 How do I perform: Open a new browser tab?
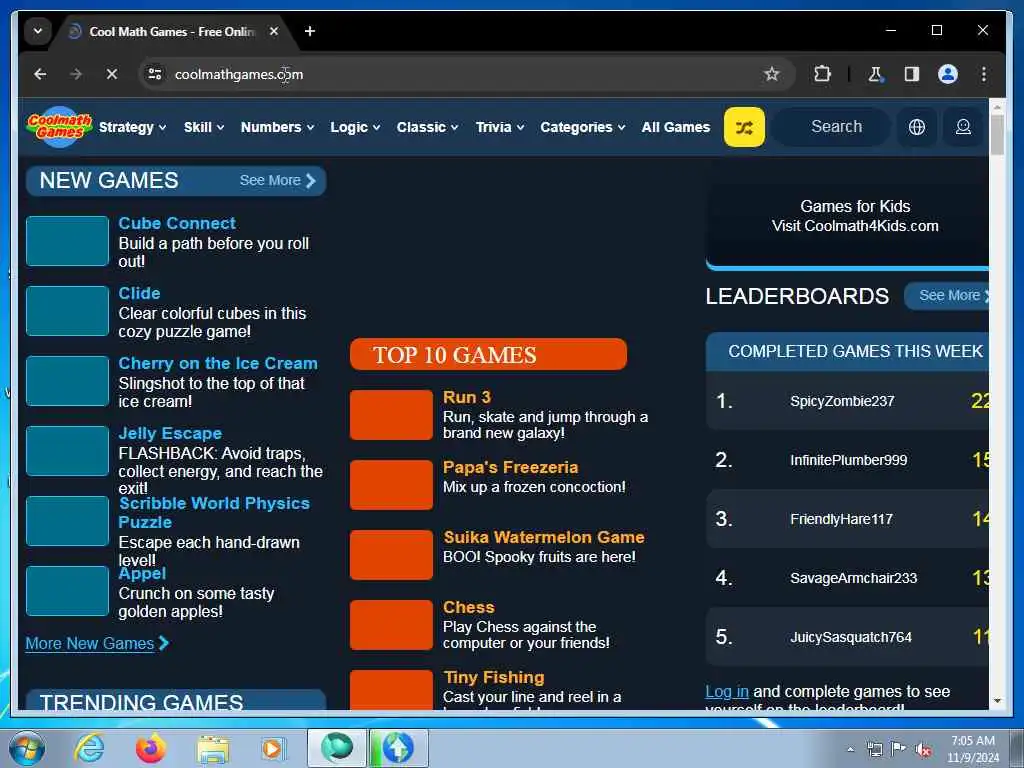[310, 31]
